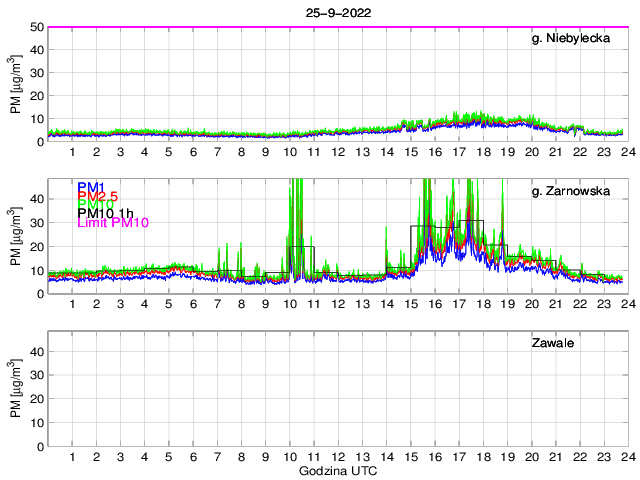Click hour 24 tick under the Zawale plot
This screenshot has width=640, height=480.
point(626,456)
